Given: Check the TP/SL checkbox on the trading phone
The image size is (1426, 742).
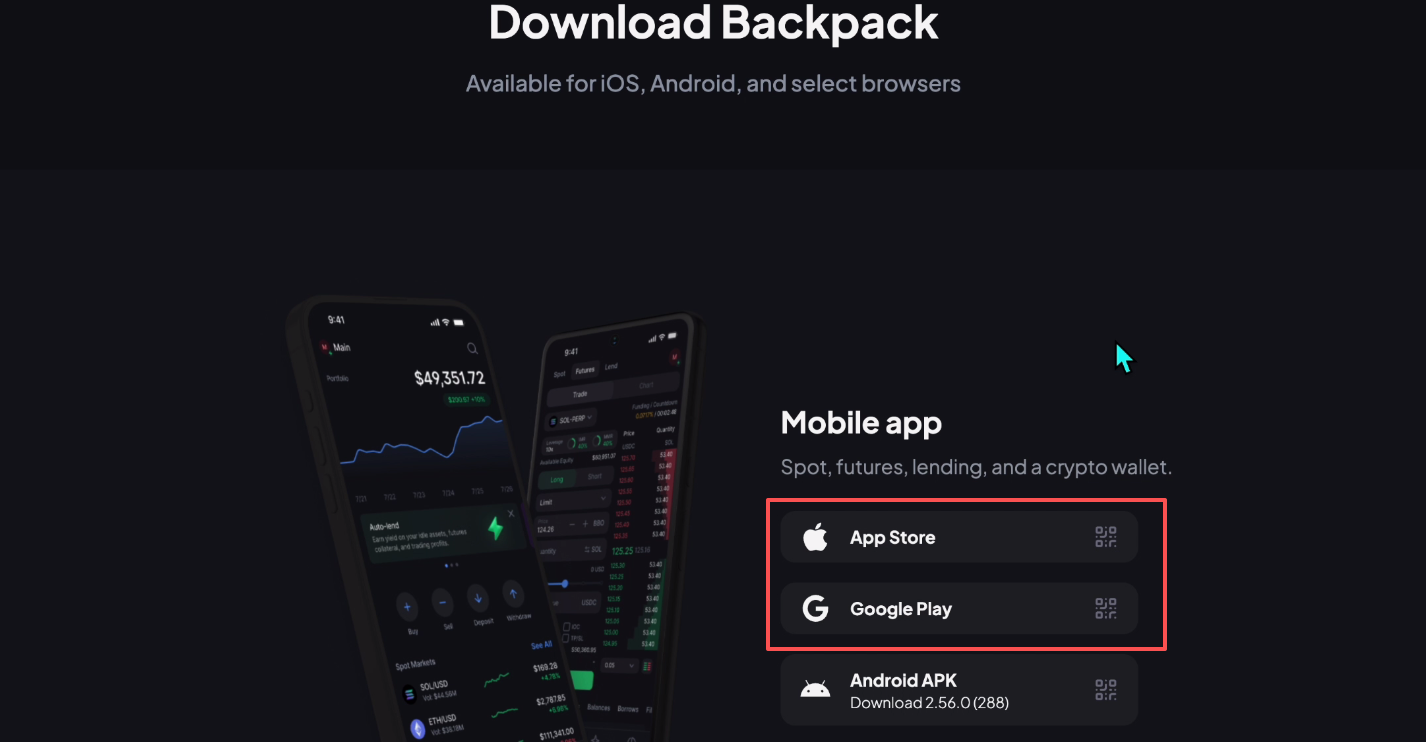Looking at the screenshot, I should click(567, 638).
